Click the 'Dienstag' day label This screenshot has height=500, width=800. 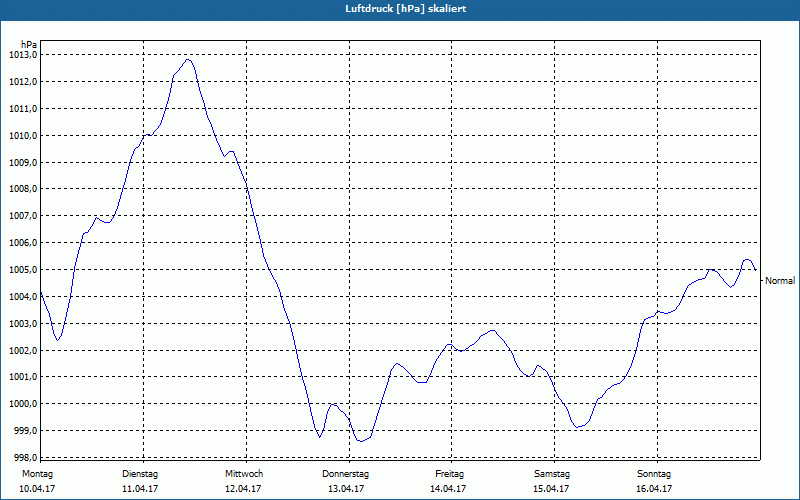click(140, 474)
